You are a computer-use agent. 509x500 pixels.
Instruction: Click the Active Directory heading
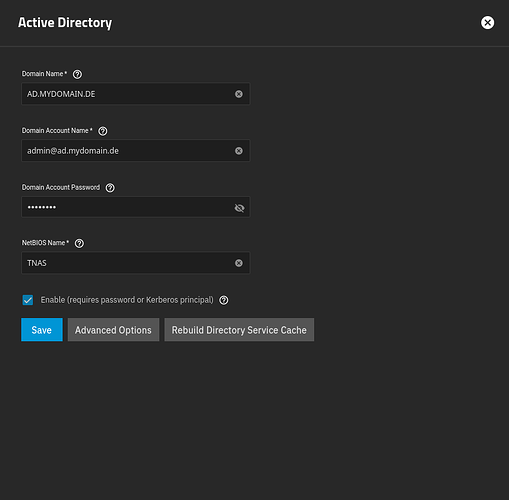point(65,23)
